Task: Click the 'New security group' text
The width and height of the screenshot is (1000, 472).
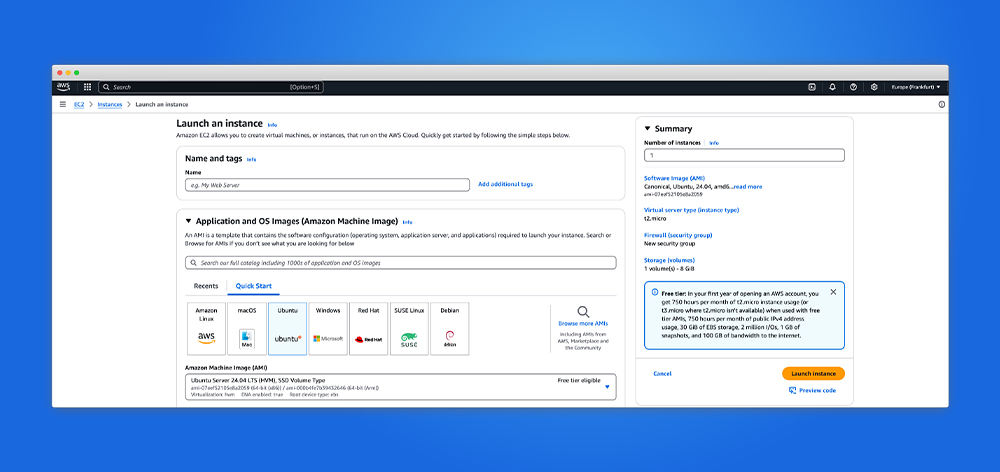Action: [x=670, y=244]
